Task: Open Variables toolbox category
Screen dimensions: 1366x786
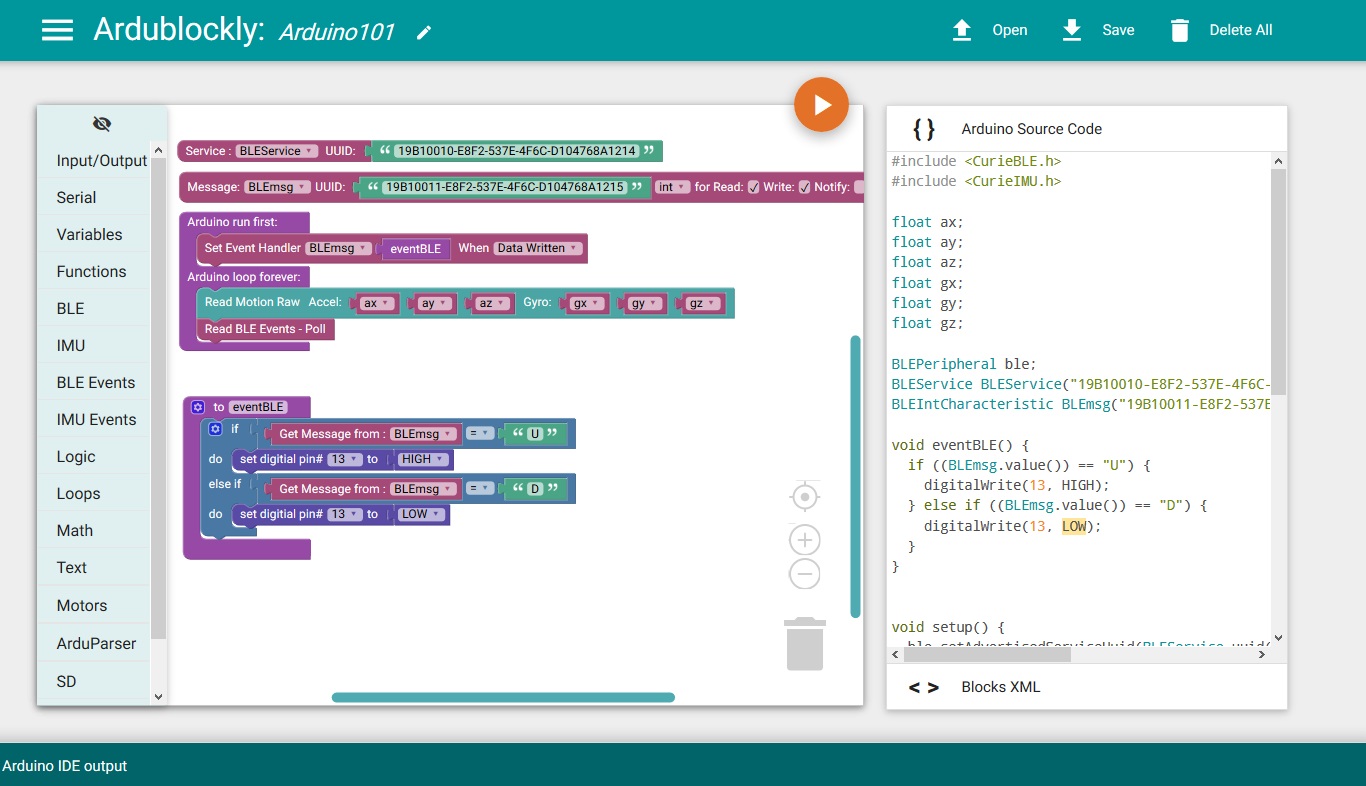Action: [94, 234]
